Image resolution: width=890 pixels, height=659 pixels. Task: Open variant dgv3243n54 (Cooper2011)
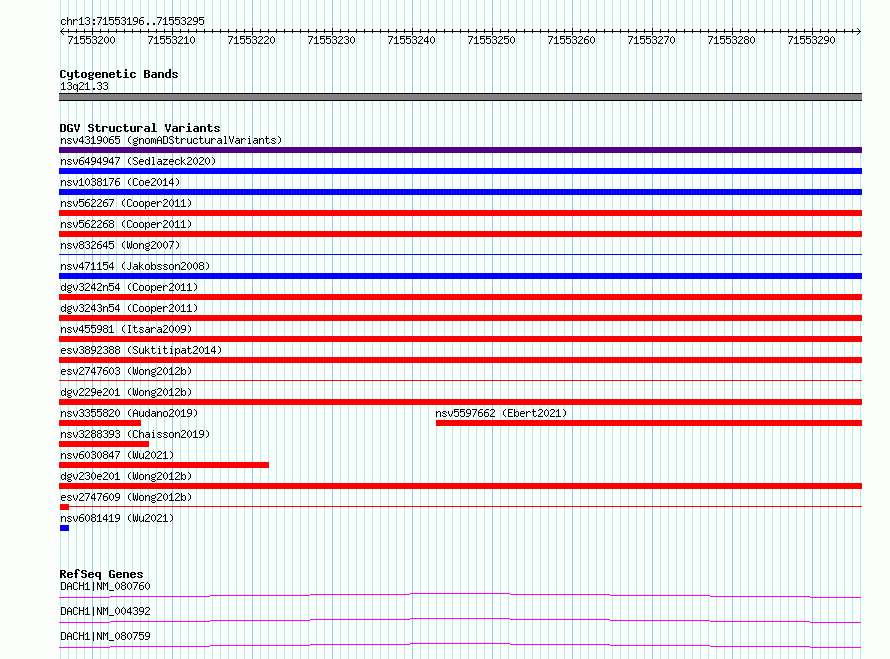pos(129,308)
